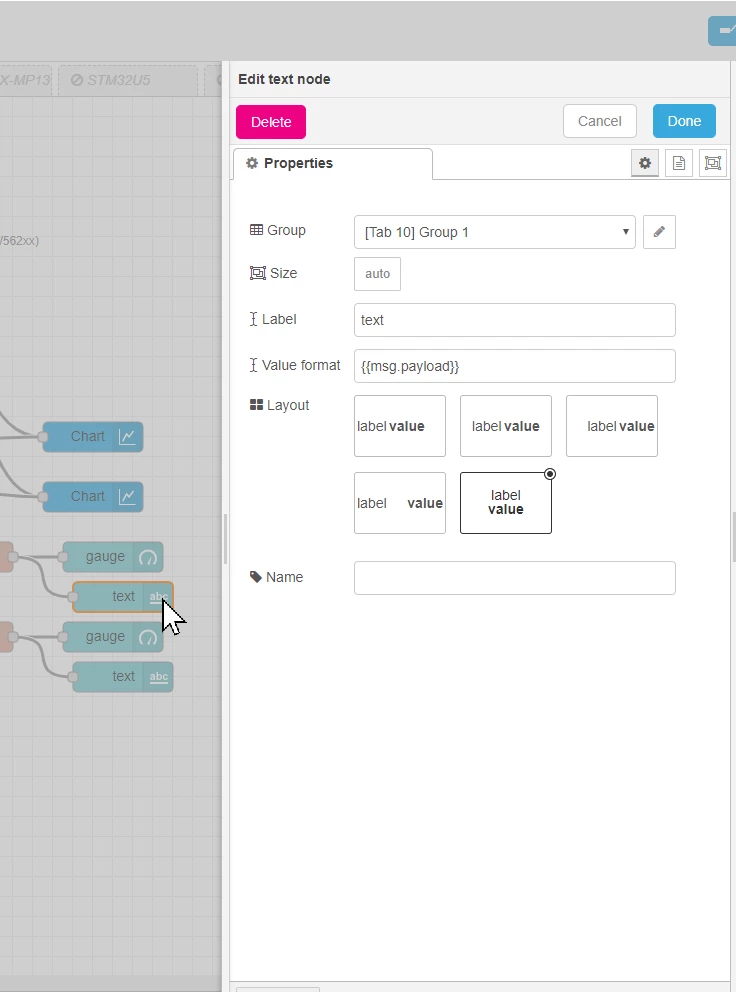The image size is (736, 992).
Task: Switch to the Properties tab
Action: pyautogui.click(x=333, y=163)
